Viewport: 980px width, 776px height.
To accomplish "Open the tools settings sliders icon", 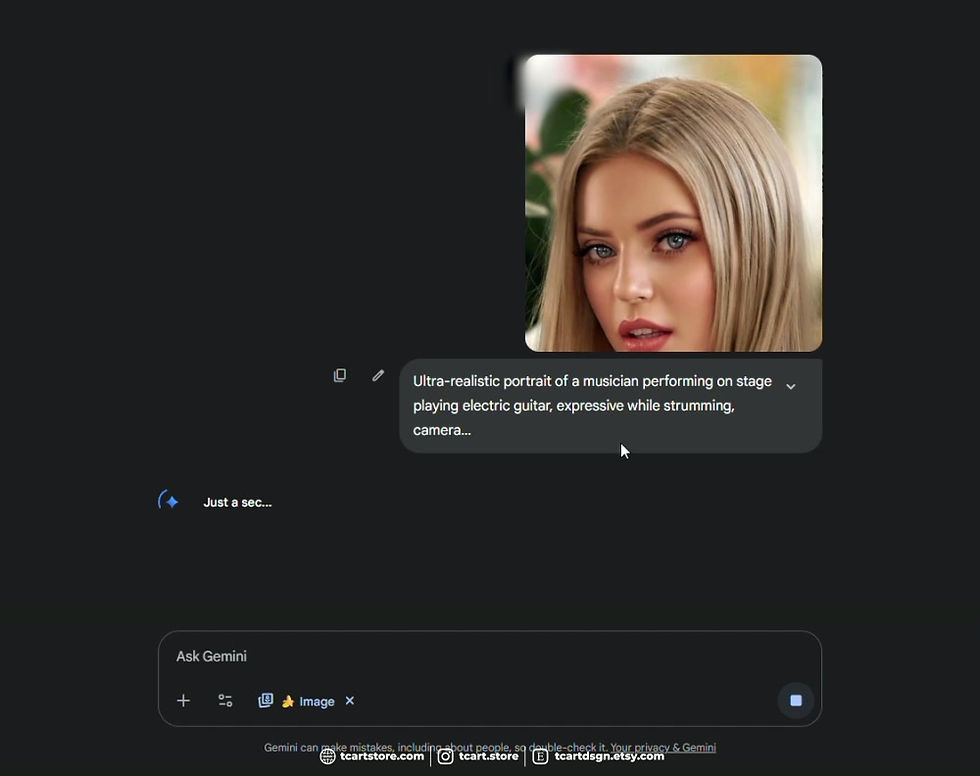I will [x=225, y=700].
